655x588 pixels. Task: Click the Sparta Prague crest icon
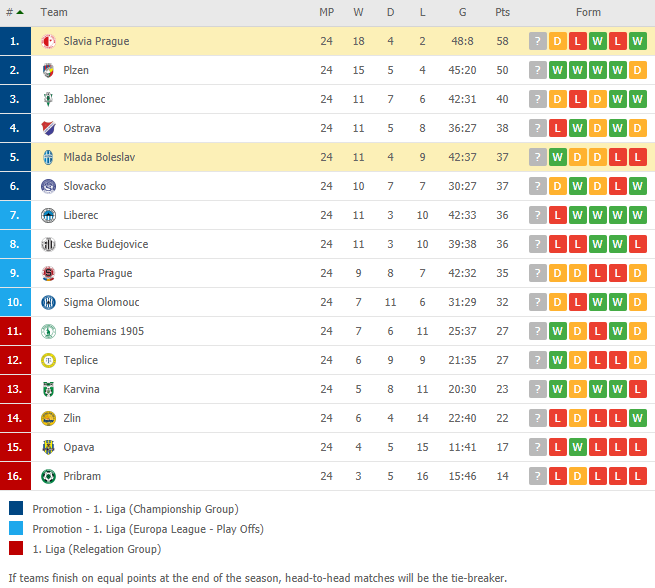click(48, 273)
